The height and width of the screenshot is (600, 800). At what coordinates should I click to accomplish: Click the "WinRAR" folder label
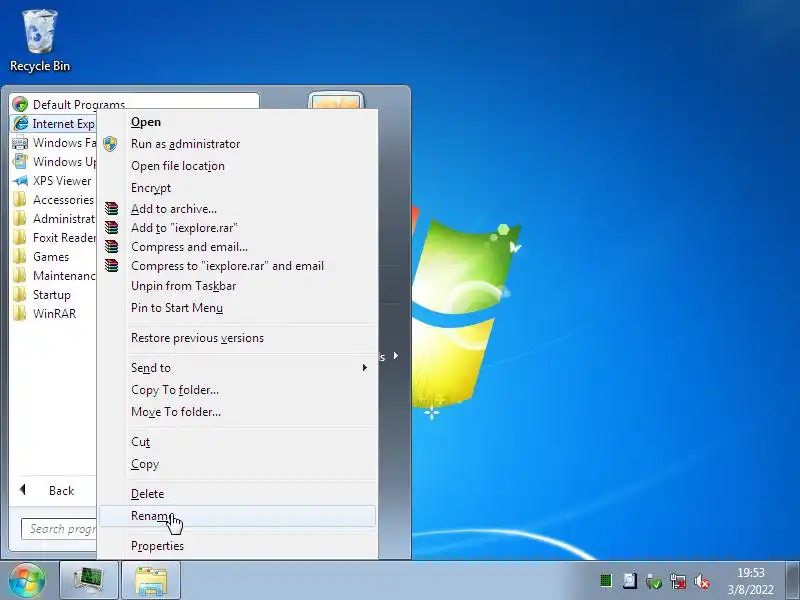(55, 314)
